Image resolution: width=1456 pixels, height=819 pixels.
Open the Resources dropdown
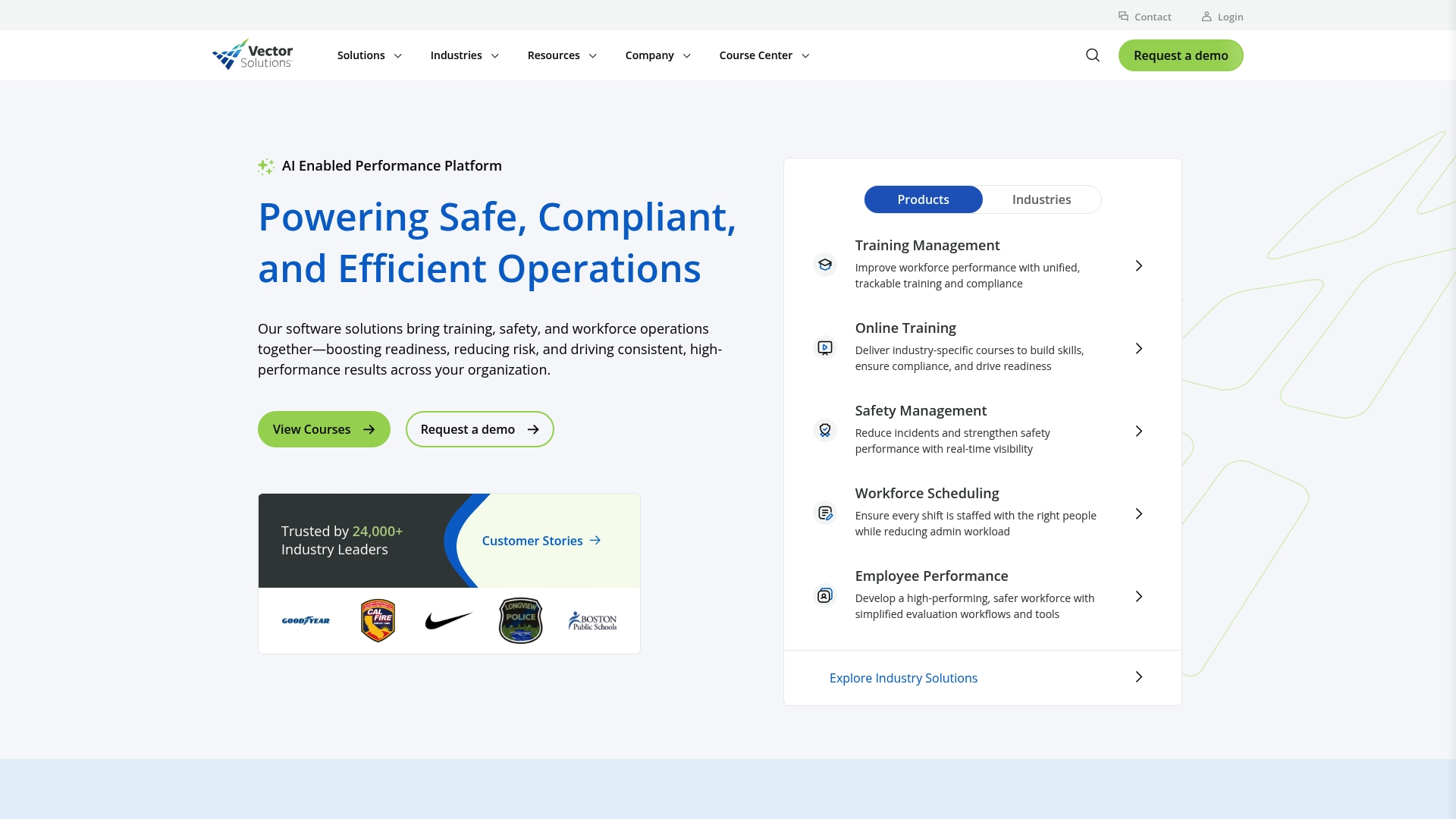pos(561,55)
